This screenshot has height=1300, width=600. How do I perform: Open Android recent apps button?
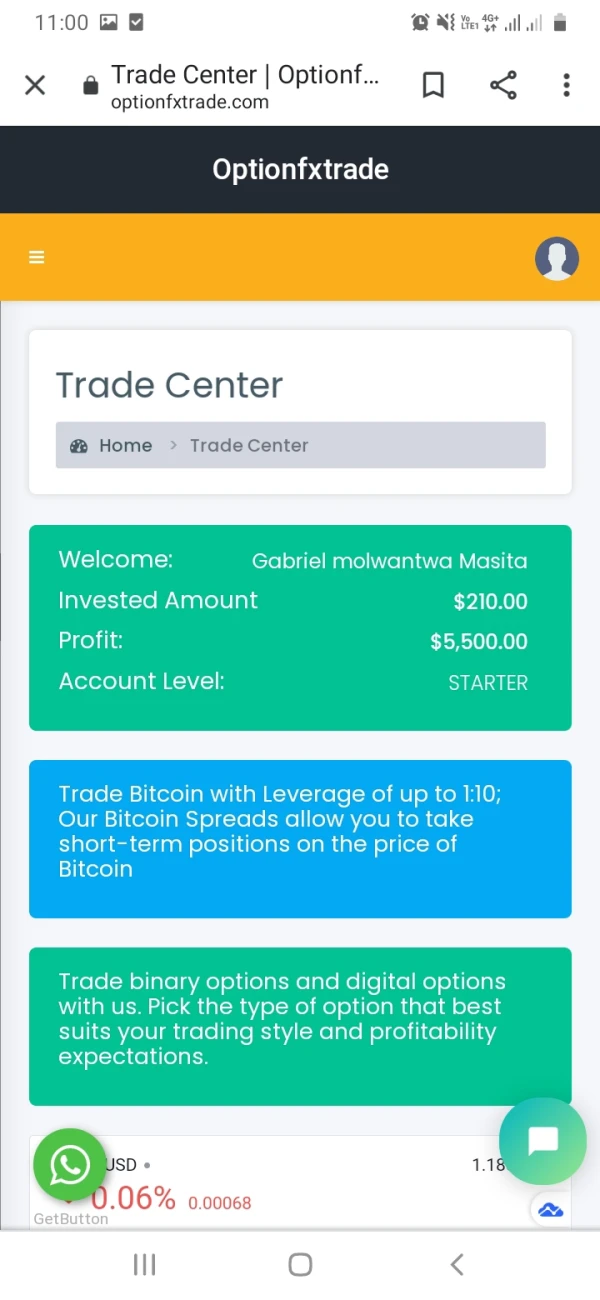click(x=145, y=1265)
